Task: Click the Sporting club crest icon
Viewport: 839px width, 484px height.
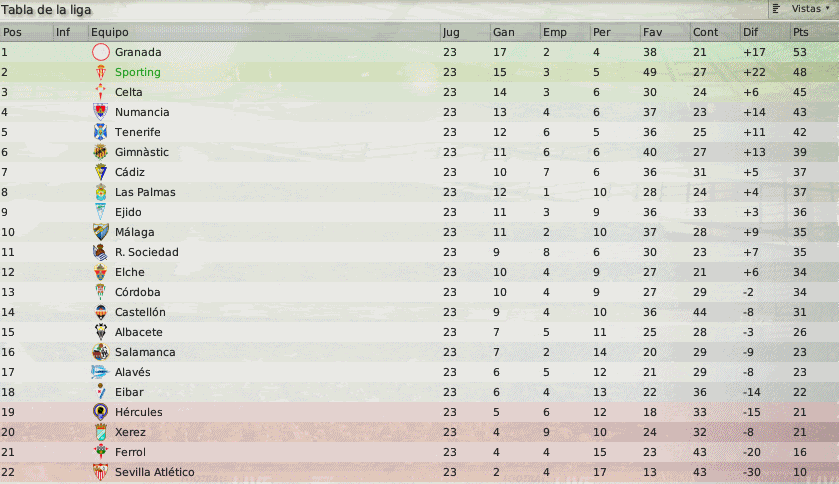Action: point(100,72)
